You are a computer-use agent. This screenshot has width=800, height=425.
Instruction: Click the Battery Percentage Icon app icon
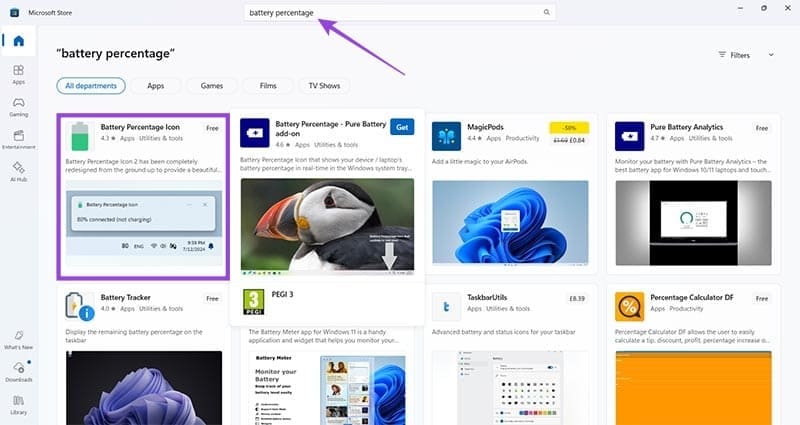(x=80, y=136)
